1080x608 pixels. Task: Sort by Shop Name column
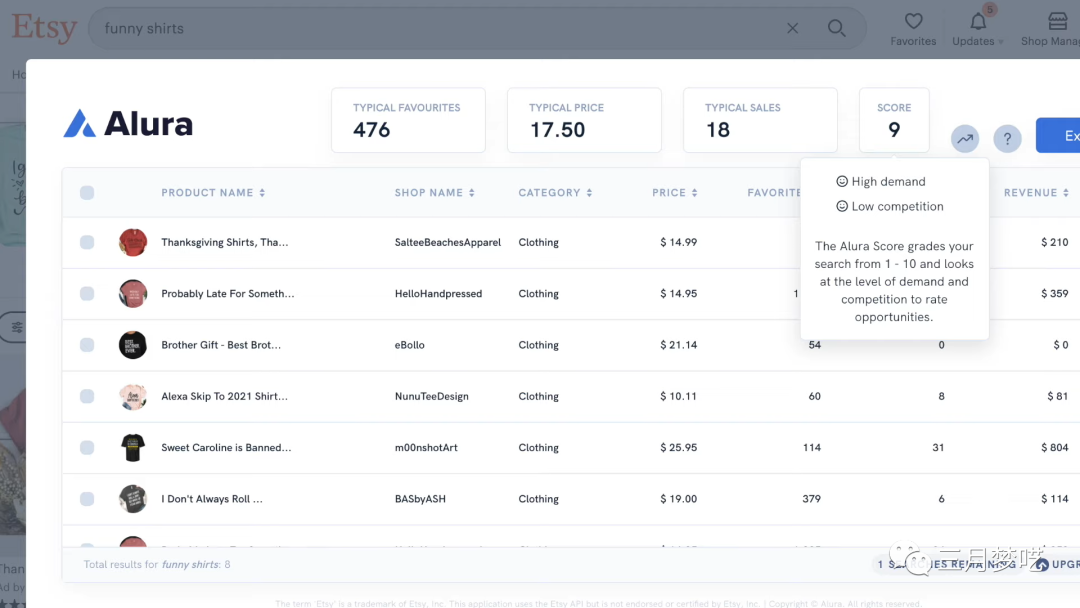[434, 193]
